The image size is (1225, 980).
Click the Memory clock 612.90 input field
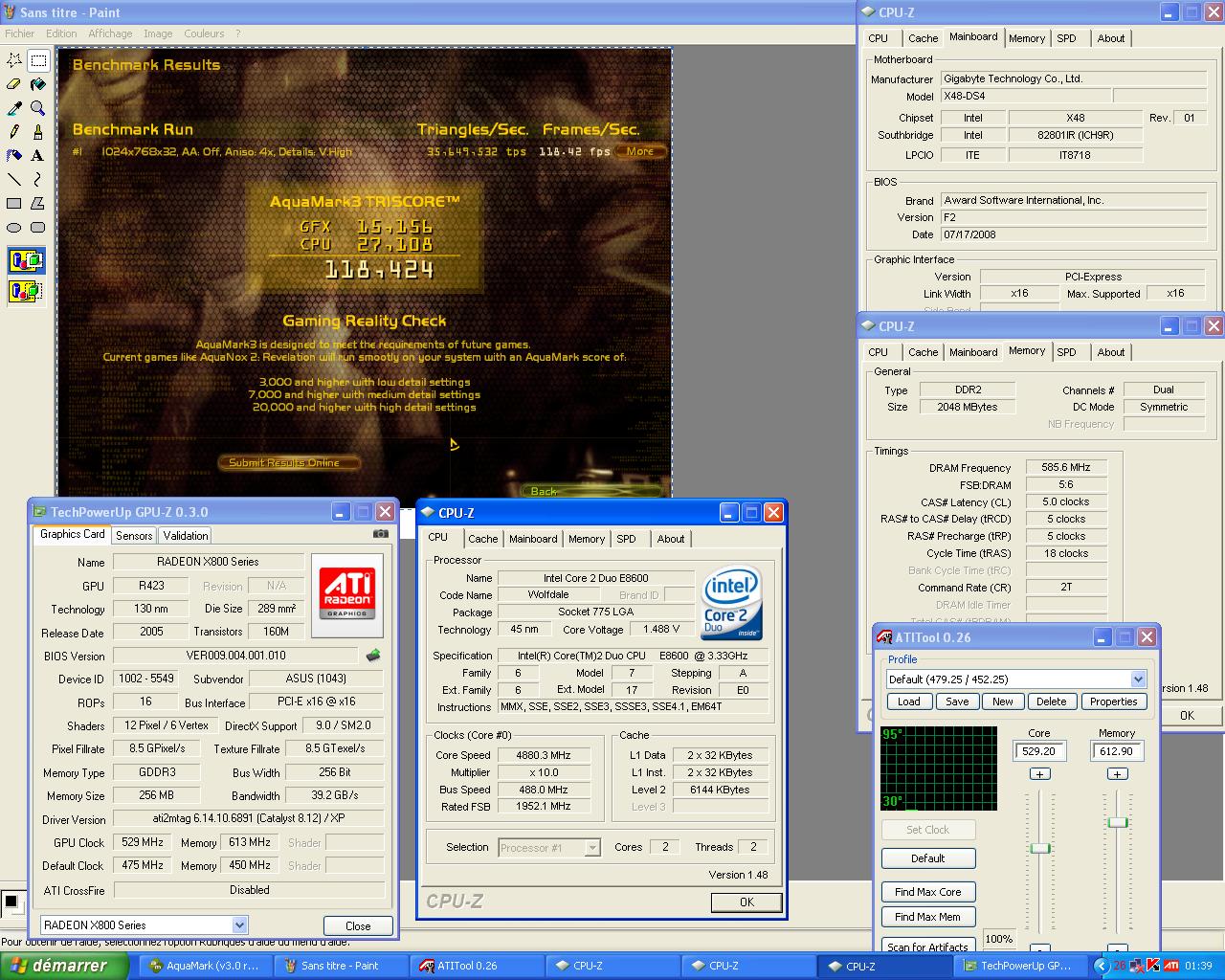coord(1116,751)
